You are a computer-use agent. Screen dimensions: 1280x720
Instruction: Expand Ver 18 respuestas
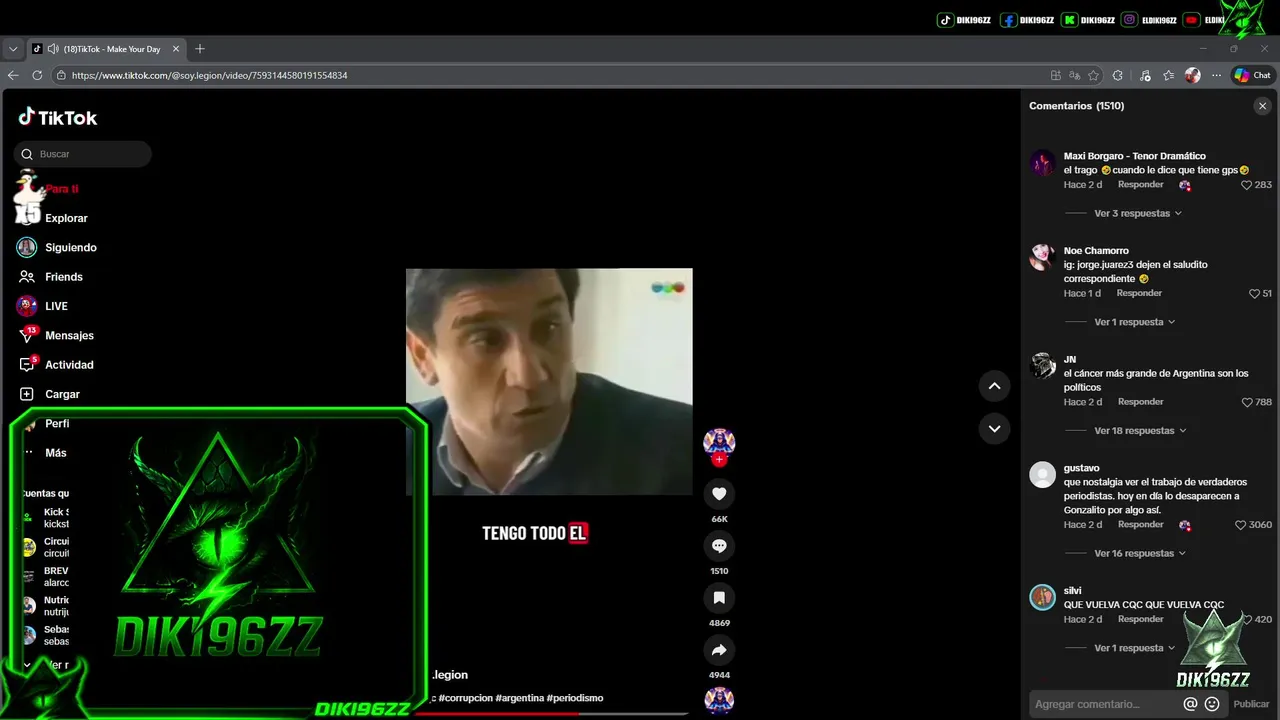coord(1140,431)
